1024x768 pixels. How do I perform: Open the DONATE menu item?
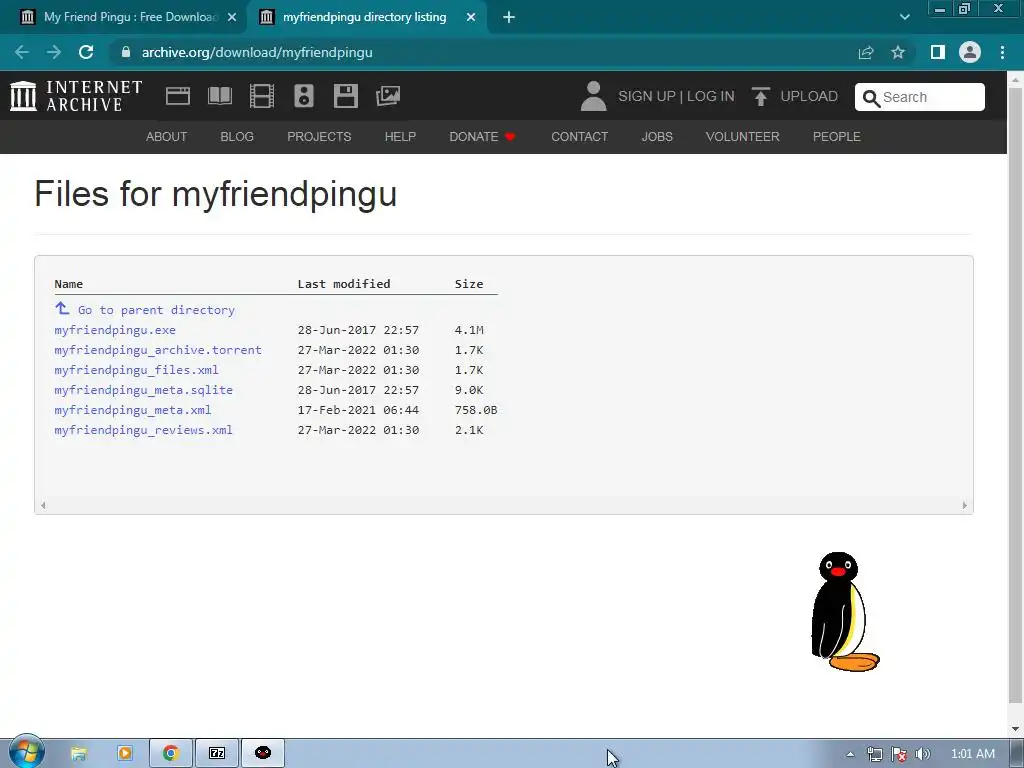coord(483,136)
